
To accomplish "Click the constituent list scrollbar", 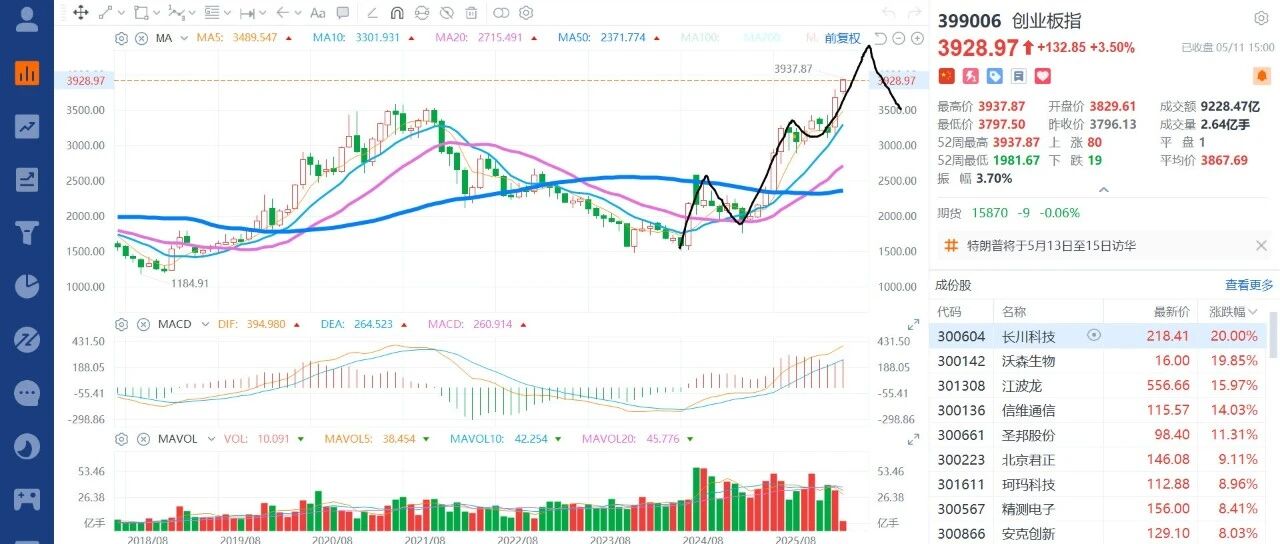I will click(x=1274, y=335).
